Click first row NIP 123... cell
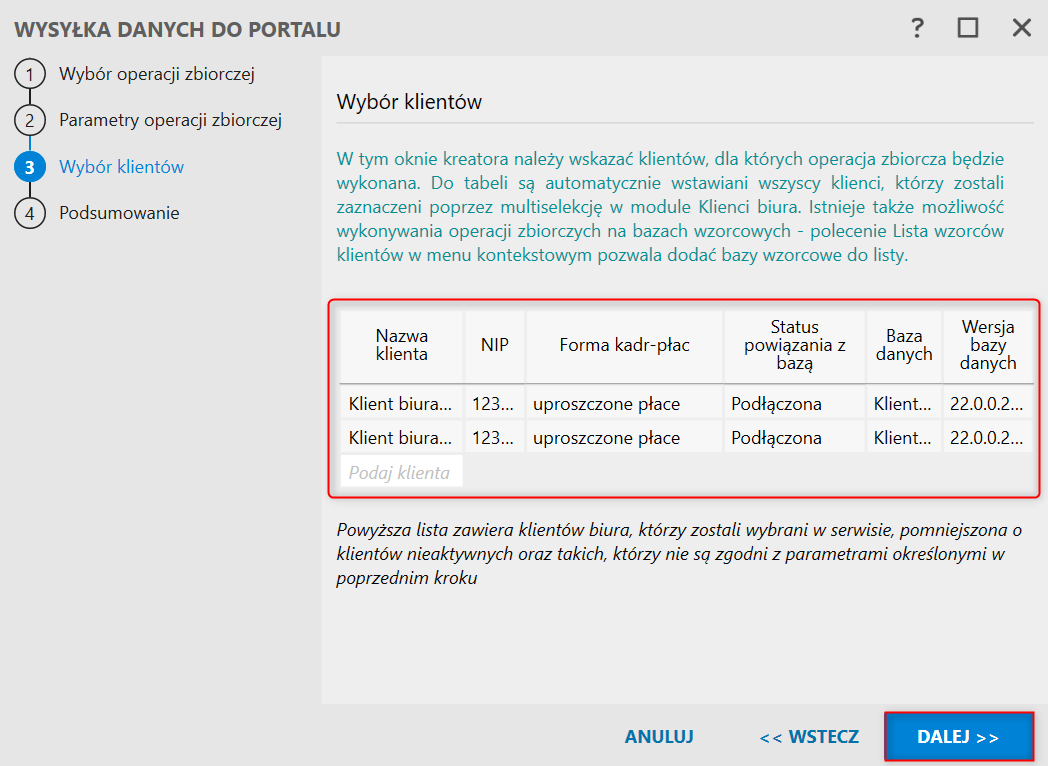The height and width of the screenshot is (766, 1048). [x=495, y=404]
